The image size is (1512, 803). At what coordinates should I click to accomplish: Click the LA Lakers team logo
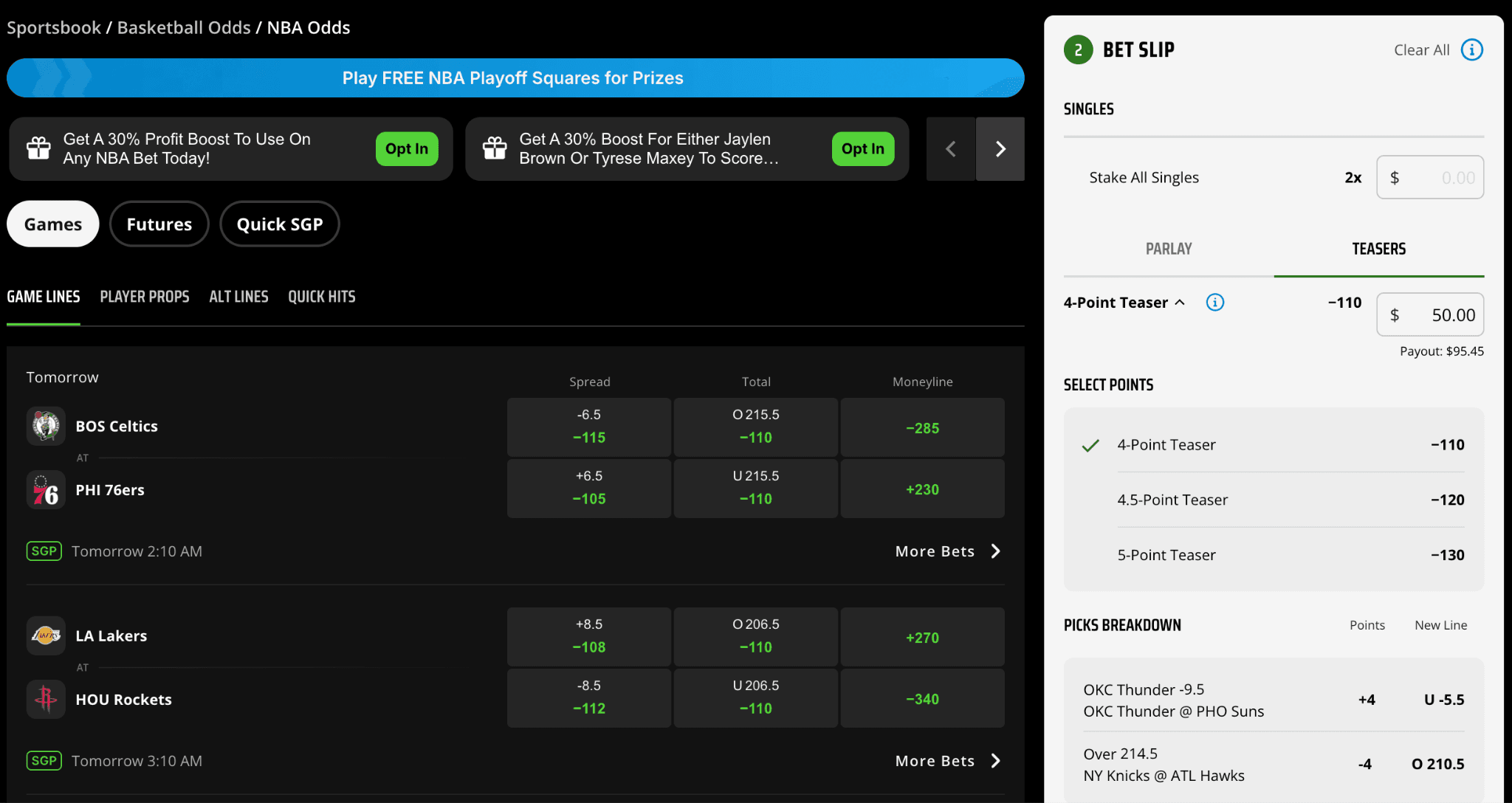point(46,635)
